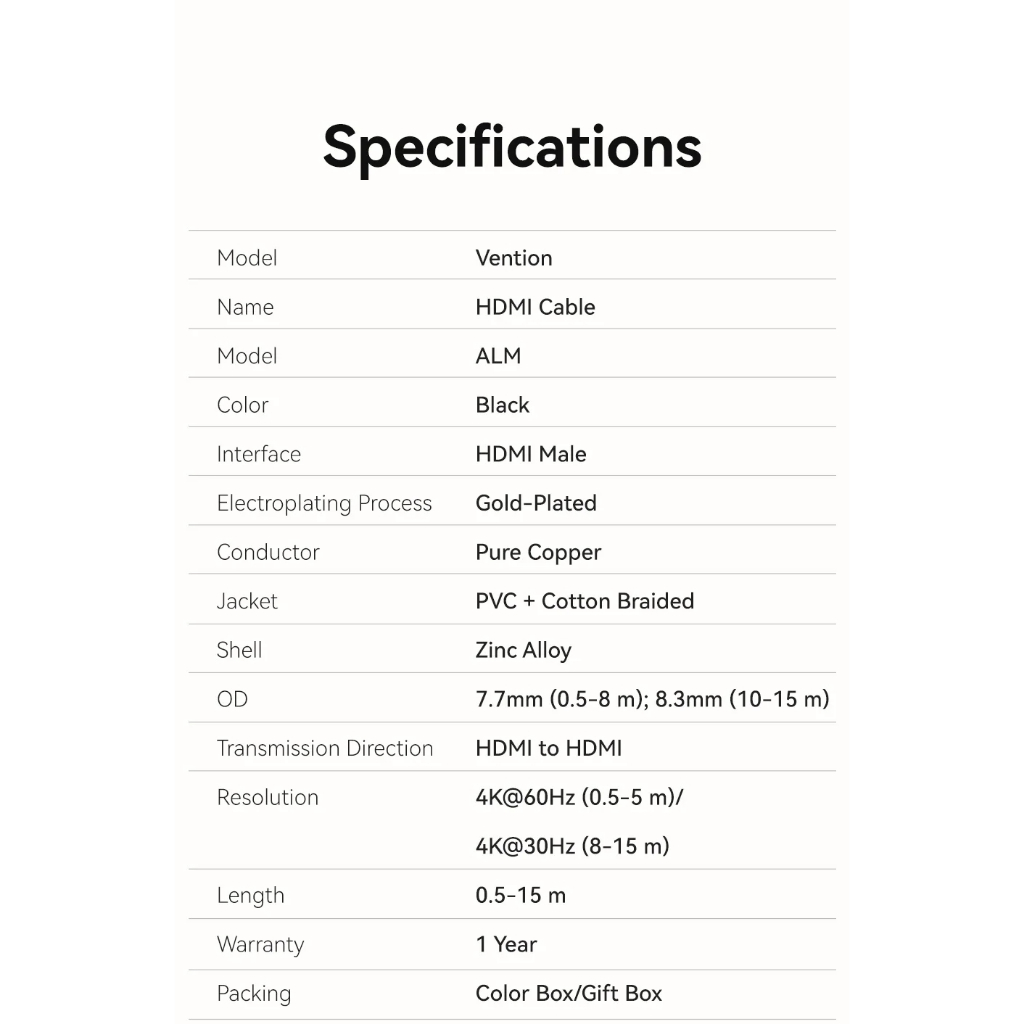Click the 4K@60Hz resolution line
The image size is (1024, 1024).
click(579, 797)
